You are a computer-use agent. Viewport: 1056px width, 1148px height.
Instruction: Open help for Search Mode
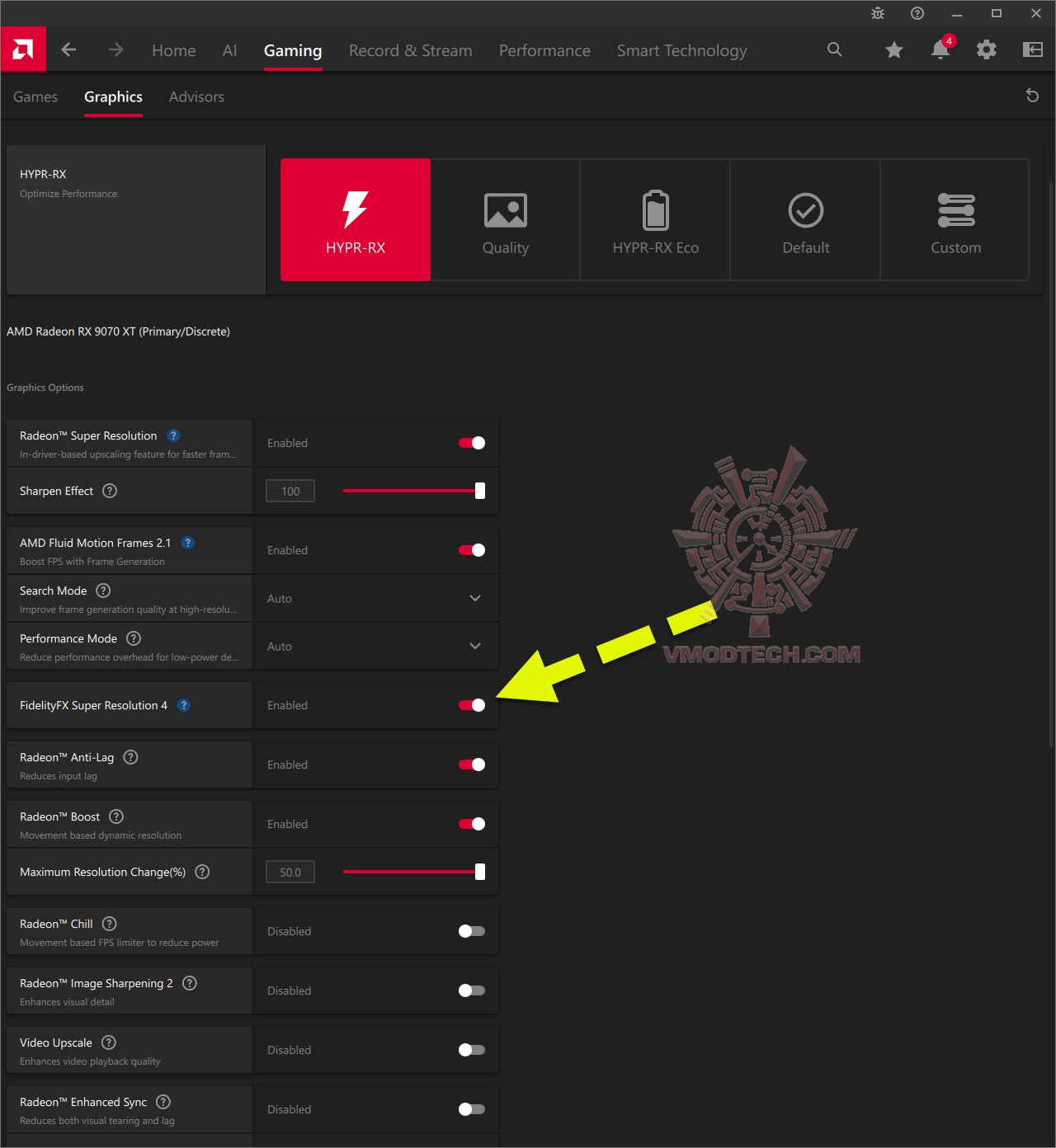(103, 590)
